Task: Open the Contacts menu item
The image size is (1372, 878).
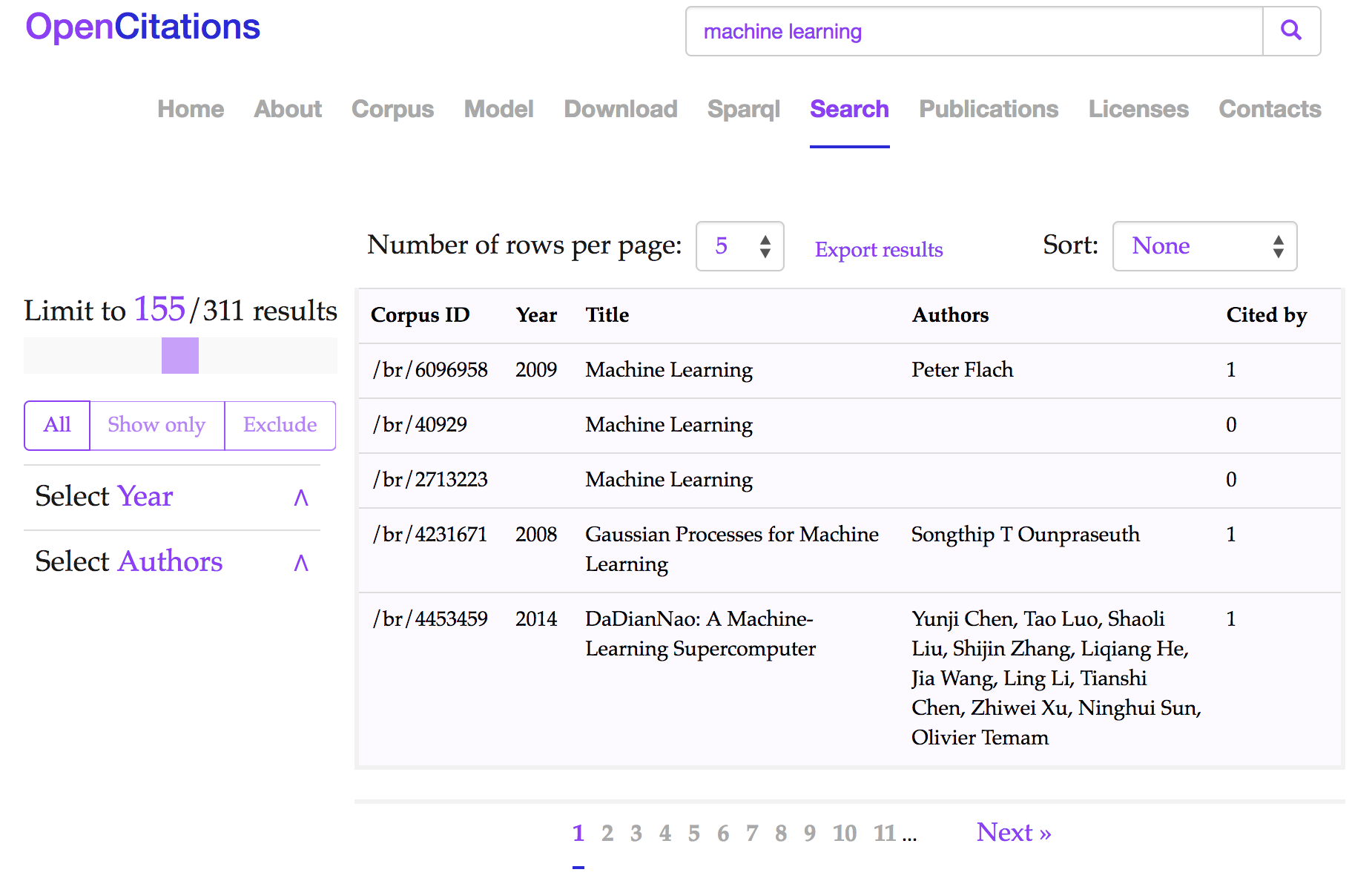Action: tap(1270, 109)
